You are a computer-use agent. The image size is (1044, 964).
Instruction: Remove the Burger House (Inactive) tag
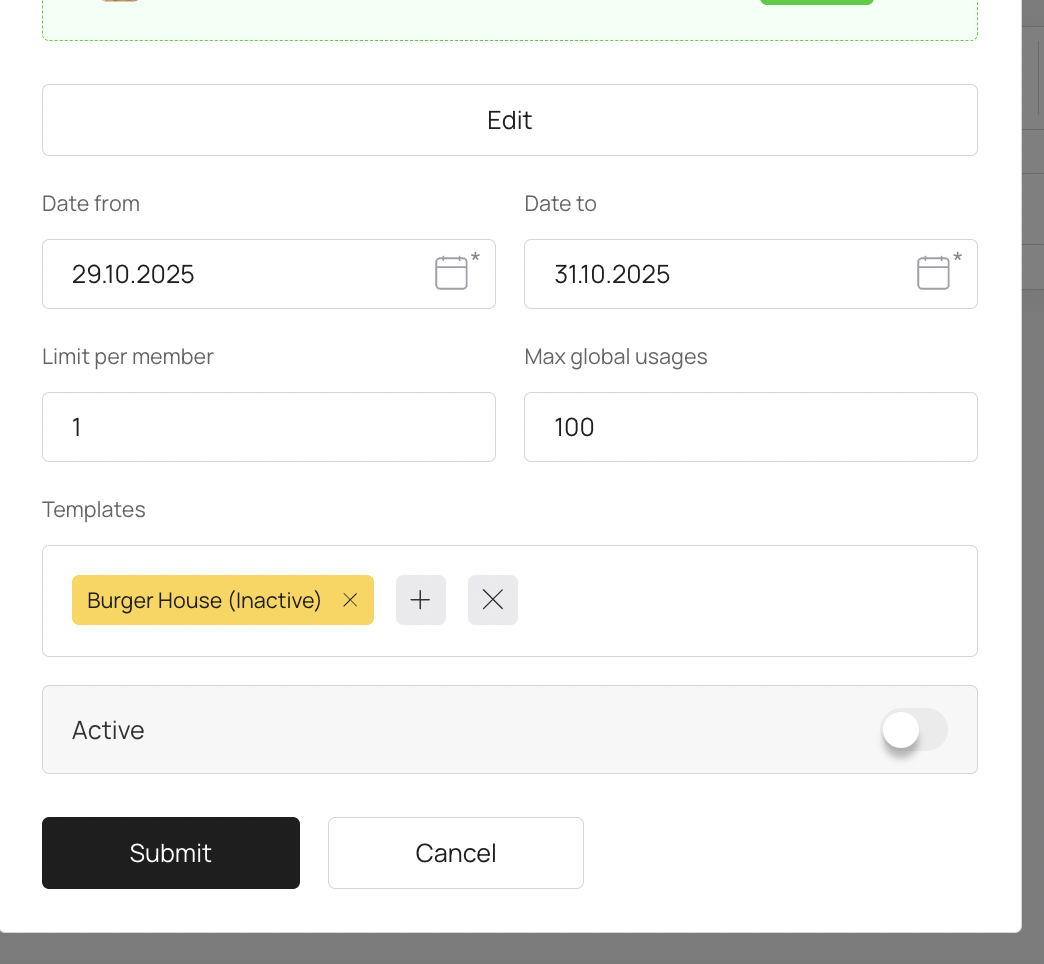pyautogui.click(x=350, y=600)
